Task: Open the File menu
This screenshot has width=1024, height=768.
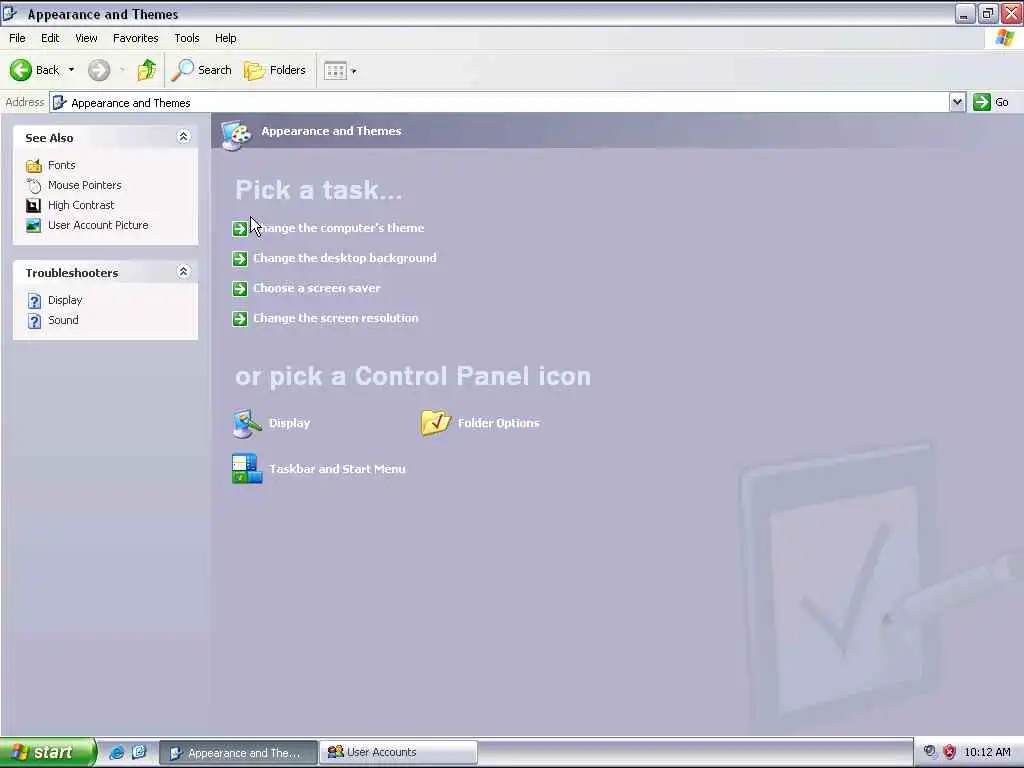Action: 17,38
